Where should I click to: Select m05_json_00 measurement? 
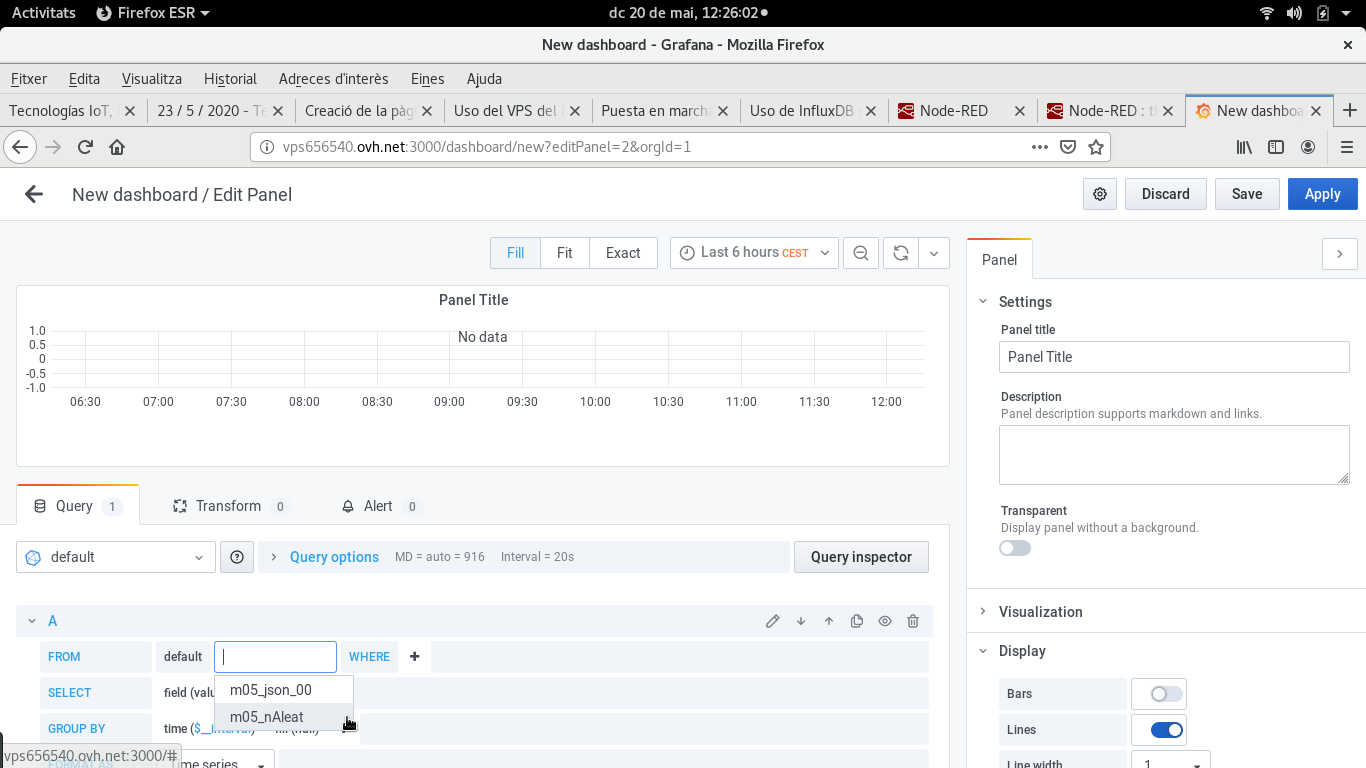[x=284, y=690]
